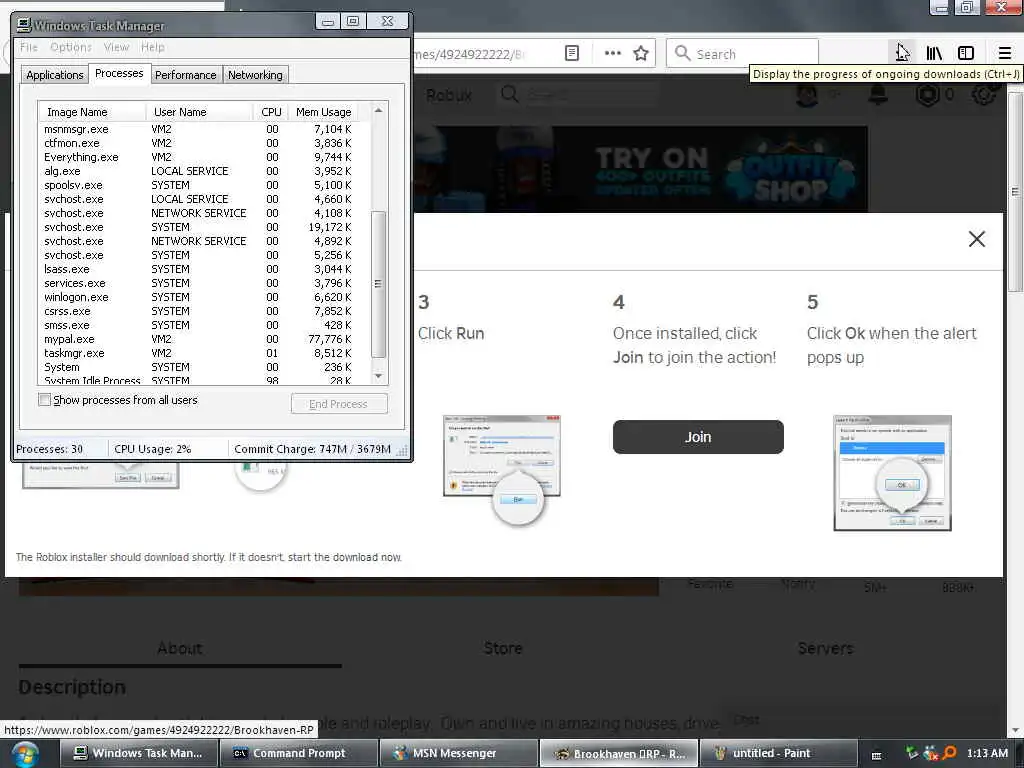Open Task Manager View menu
The height and width of the screenshot is (768, 1024).
point(116,47)
